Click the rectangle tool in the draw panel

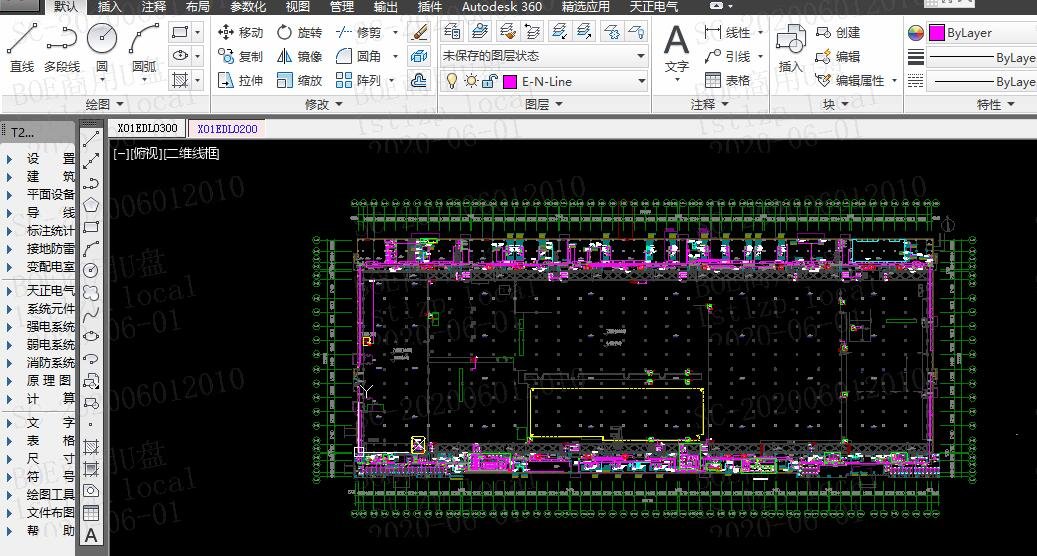click(x=180, y=32)
